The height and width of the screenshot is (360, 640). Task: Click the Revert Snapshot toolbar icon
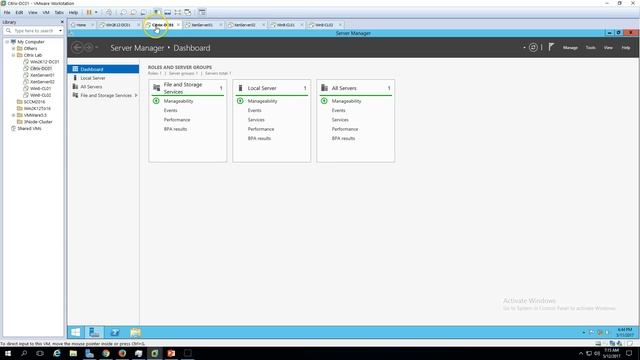(x=133, y=12)
